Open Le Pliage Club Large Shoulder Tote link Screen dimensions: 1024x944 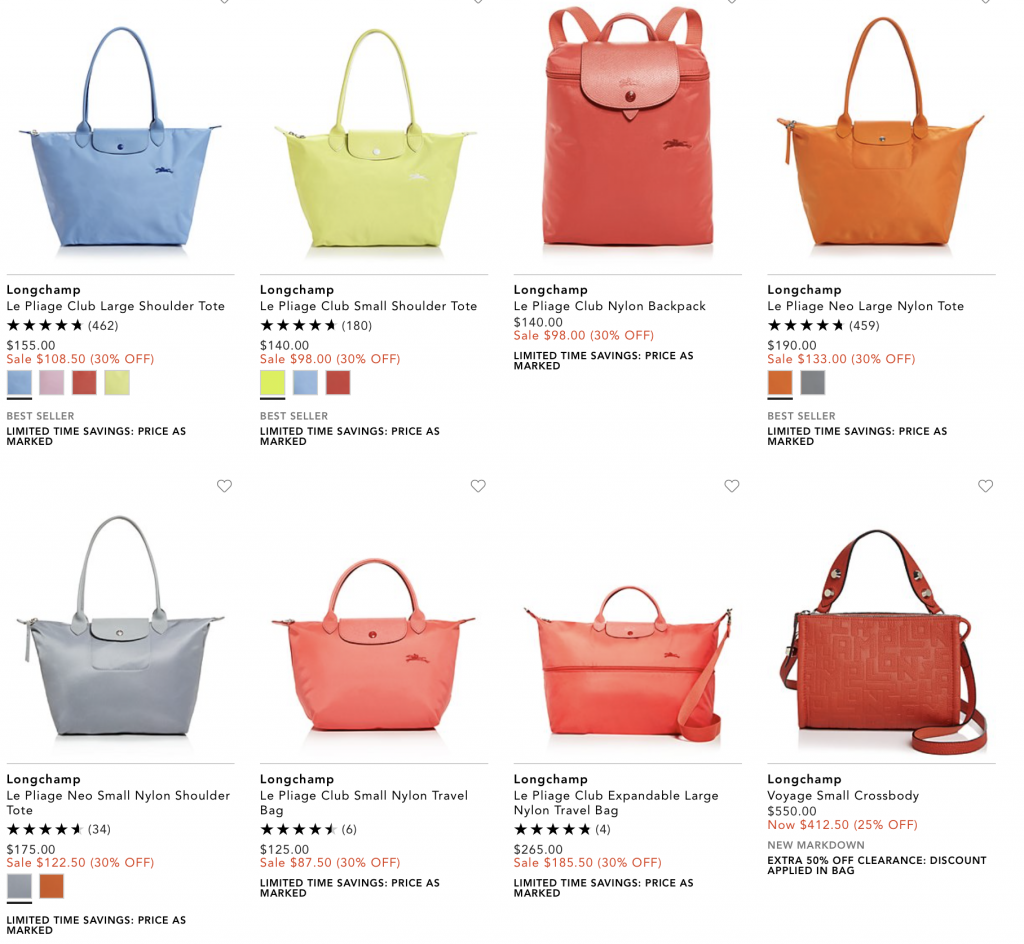[116, 306]
